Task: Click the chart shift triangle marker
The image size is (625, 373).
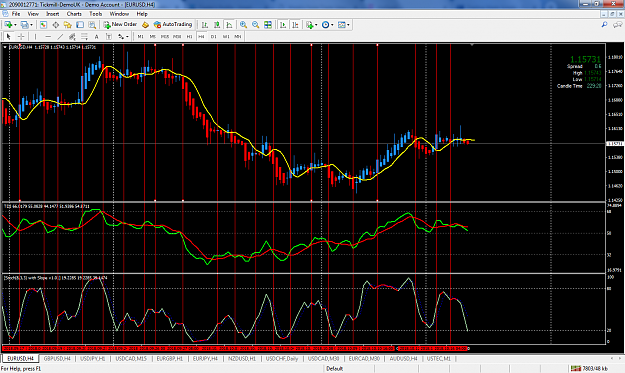Action: 472,45
